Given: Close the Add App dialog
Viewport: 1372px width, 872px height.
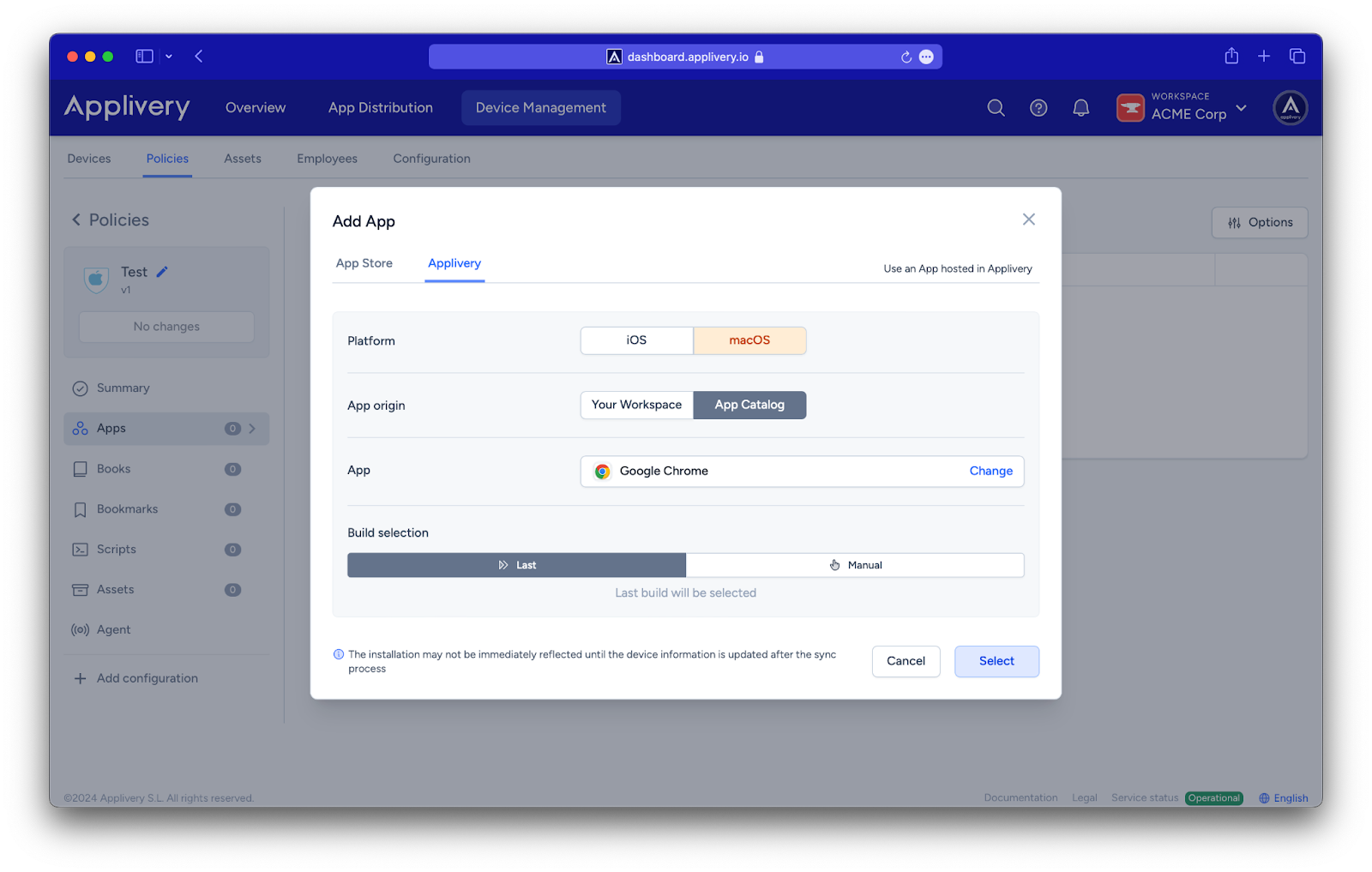Looking at the screenshot, I should pos(1028,220).
